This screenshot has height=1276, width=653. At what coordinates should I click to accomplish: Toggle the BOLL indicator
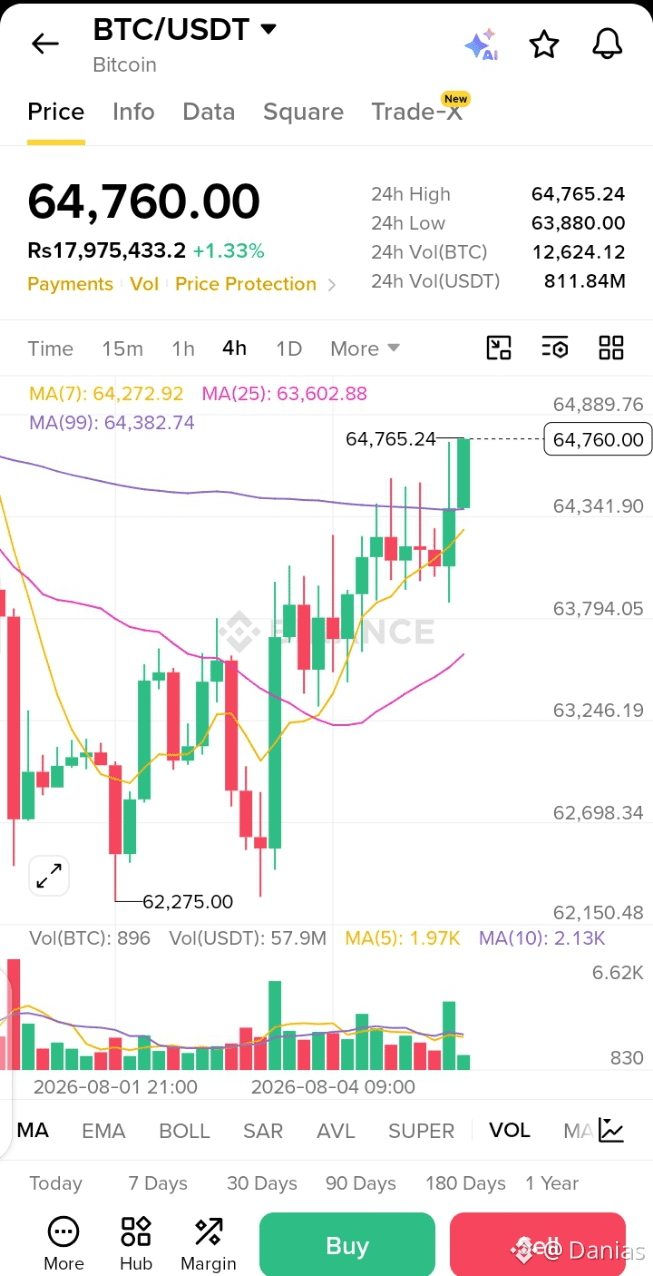pyautogui.click(x=184, y=1130)
